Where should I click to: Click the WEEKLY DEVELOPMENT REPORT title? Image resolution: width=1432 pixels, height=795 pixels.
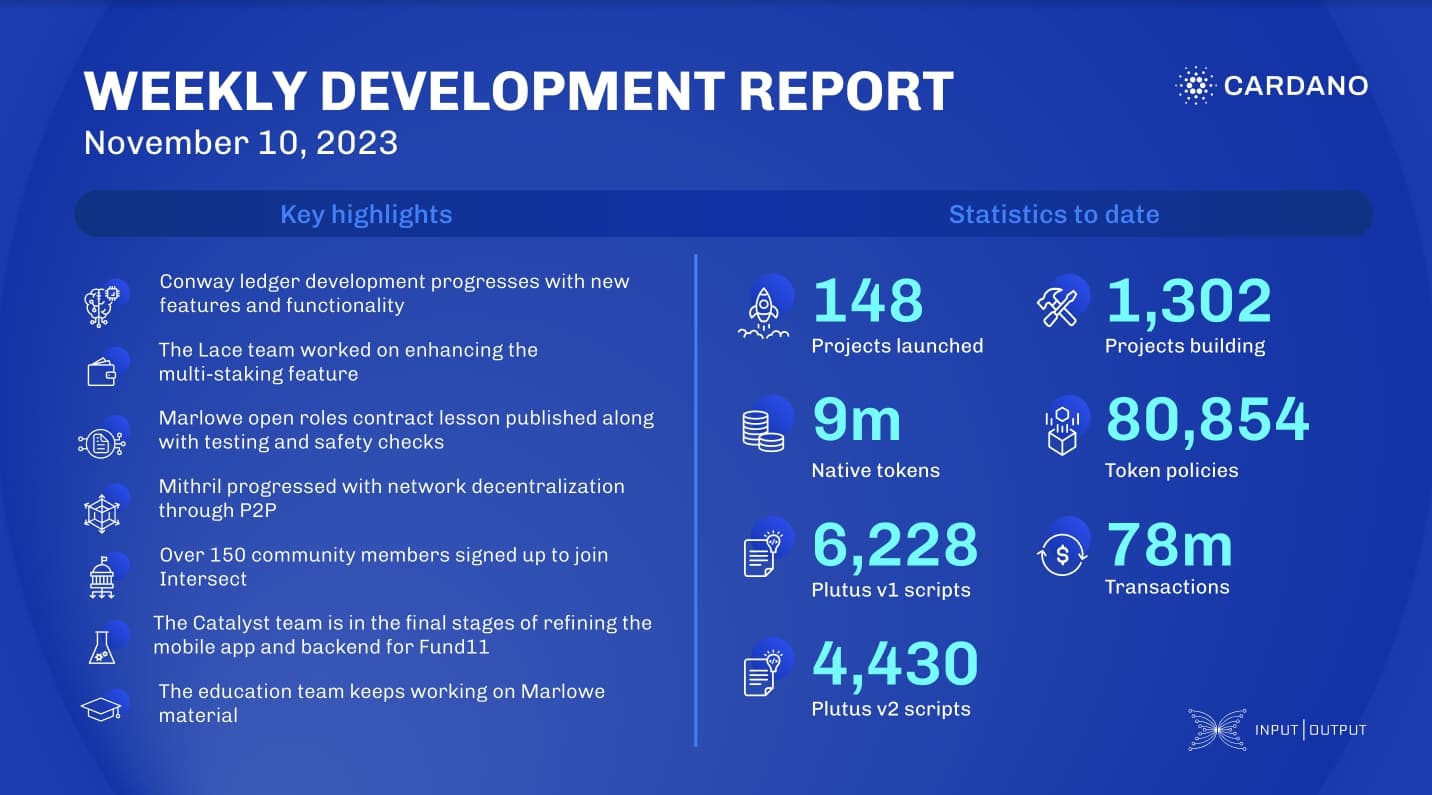pos(519,91)
